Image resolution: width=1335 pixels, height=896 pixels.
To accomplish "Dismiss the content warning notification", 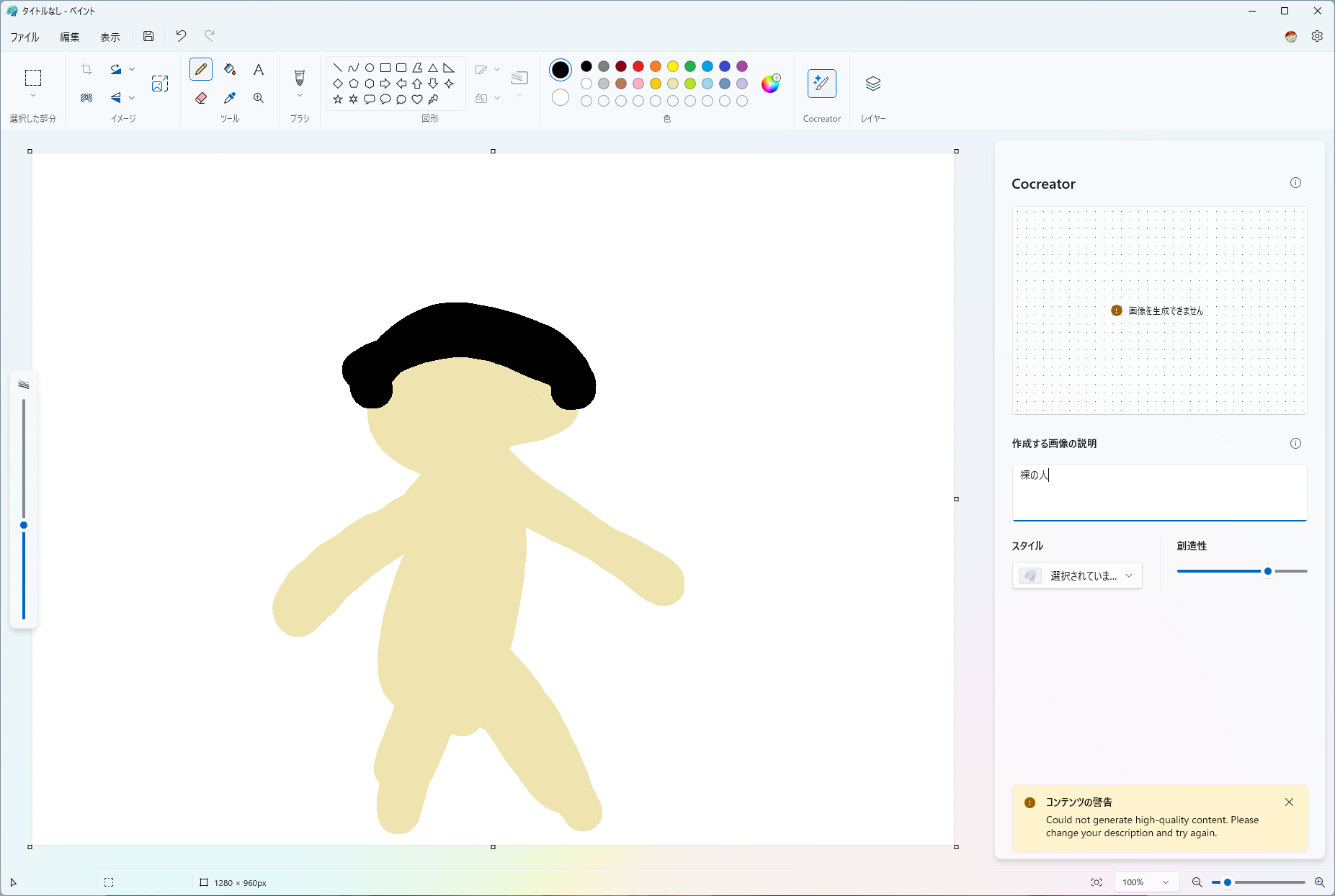I will pos(1289,802).
